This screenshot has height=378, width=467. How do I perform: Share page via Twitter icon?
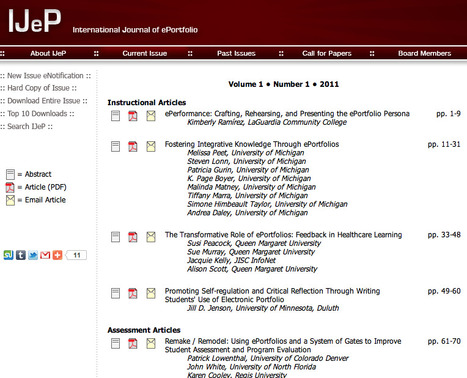[33, 255]
